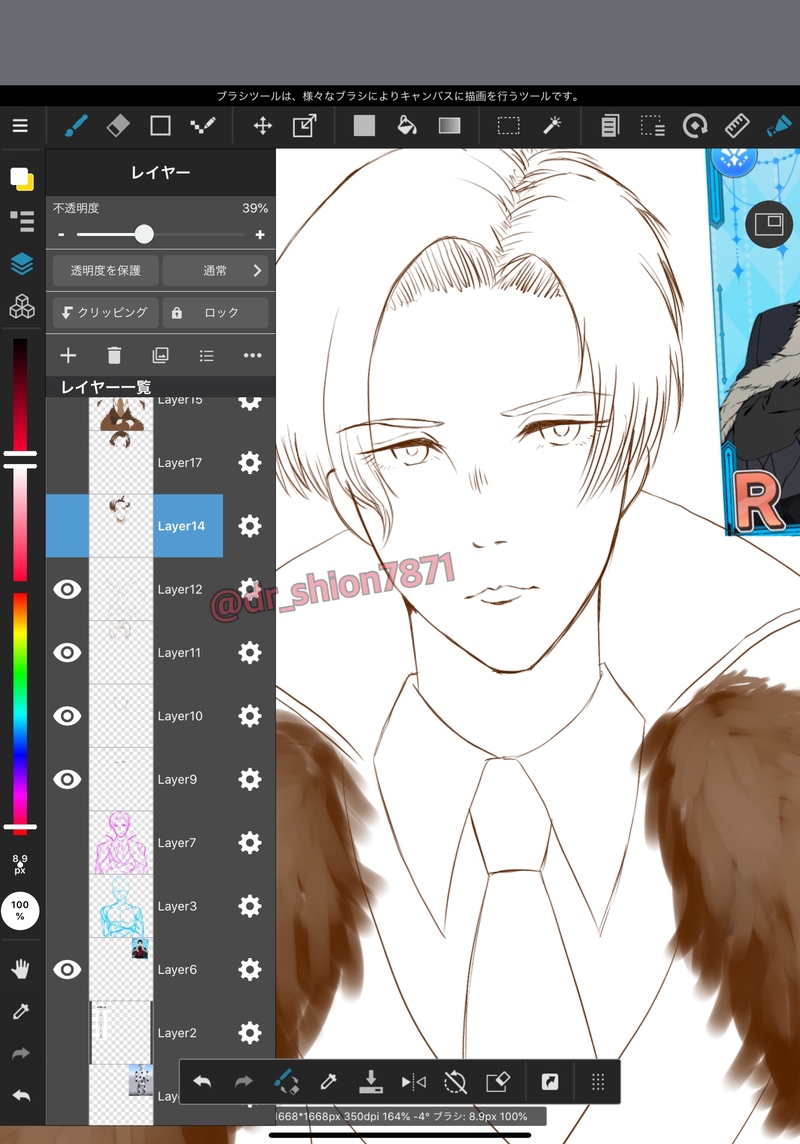Image resolution: width=800 pixels, height=1144 pixels.
Task: Hide Layer11 with eye icon
Action: pos(67,652)
